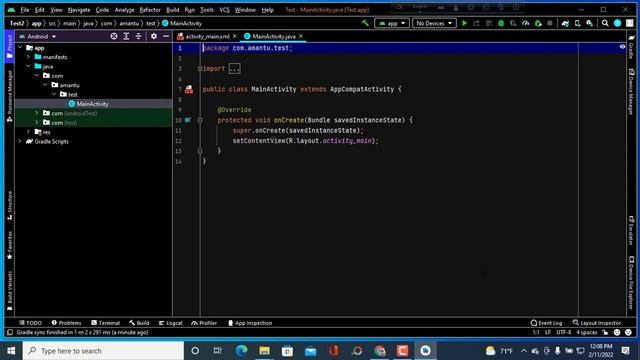The image size is (640, 360).
Task: Fold the onCreate method on line 10
Action: click(200, 120)
